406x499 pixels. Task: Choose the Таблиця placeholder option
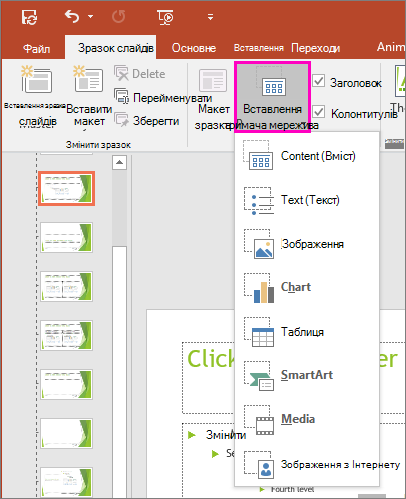[307, 332]
